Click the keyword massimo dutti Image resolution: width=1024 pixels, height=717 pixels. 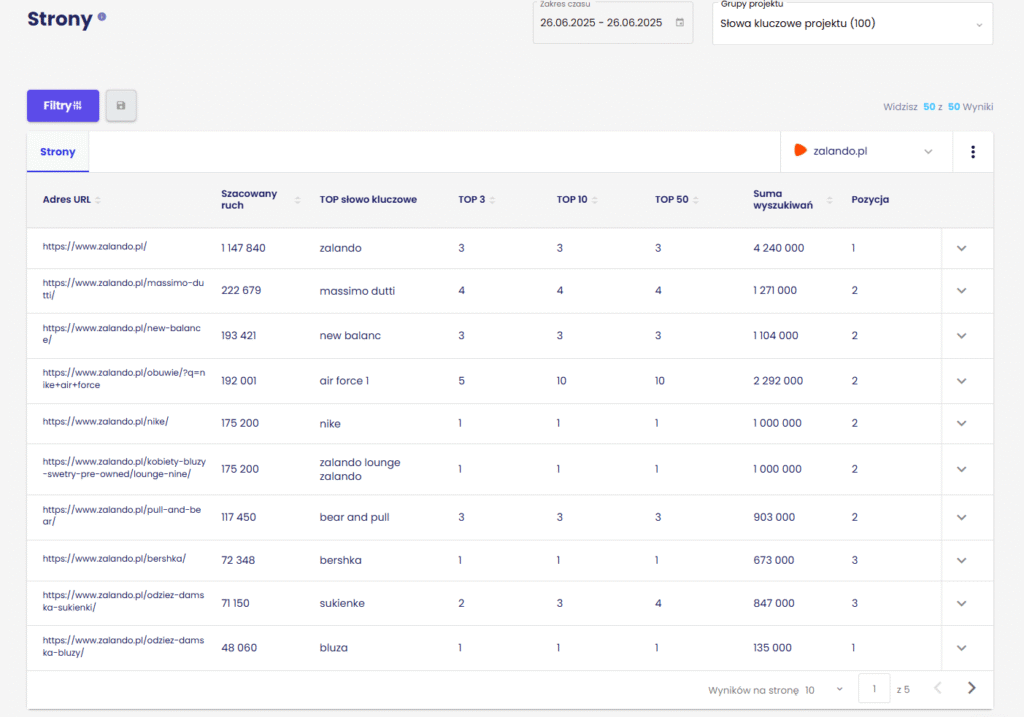coord(357,291)
